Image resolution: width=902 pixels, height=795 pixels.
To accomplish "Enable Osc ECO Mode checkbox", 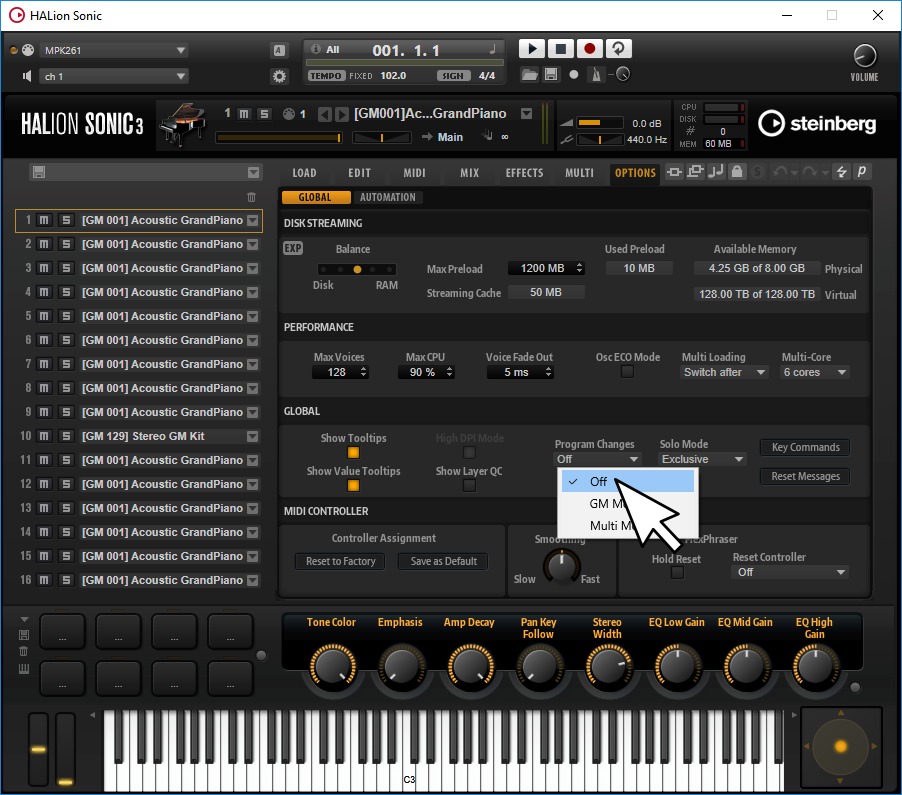I will [628, 372].
